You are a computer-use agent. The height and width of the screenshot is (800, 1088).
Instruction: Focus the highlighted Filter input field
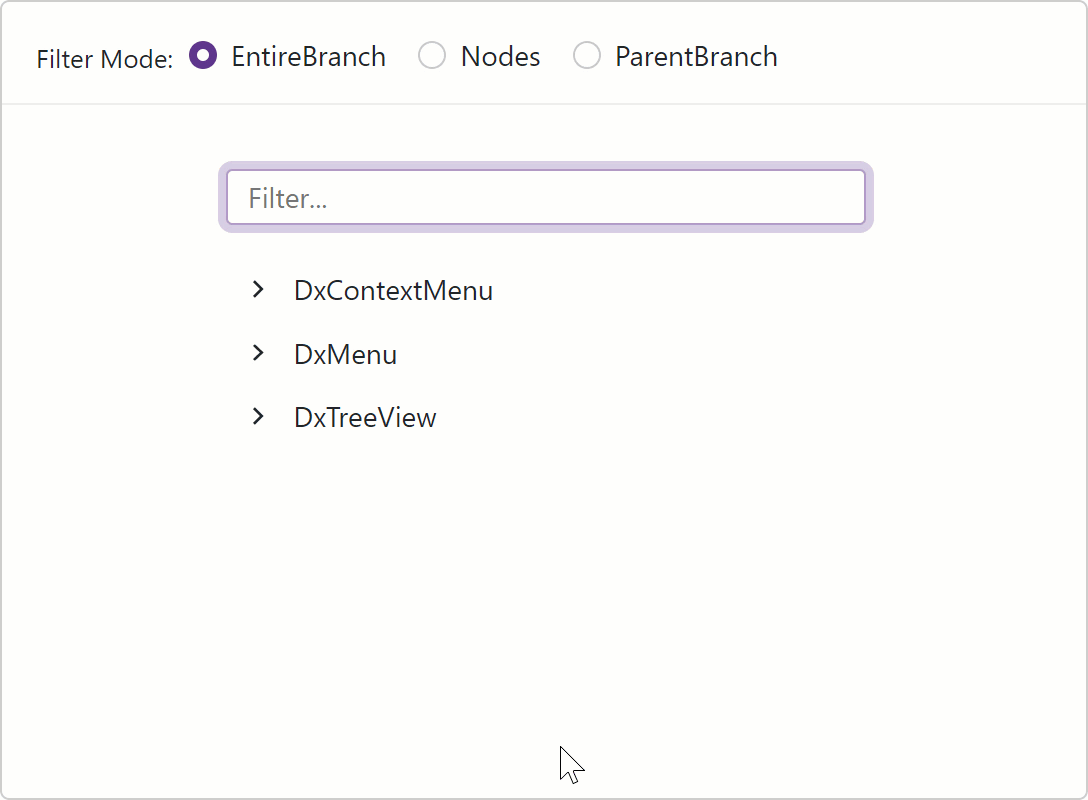[546, 197]
